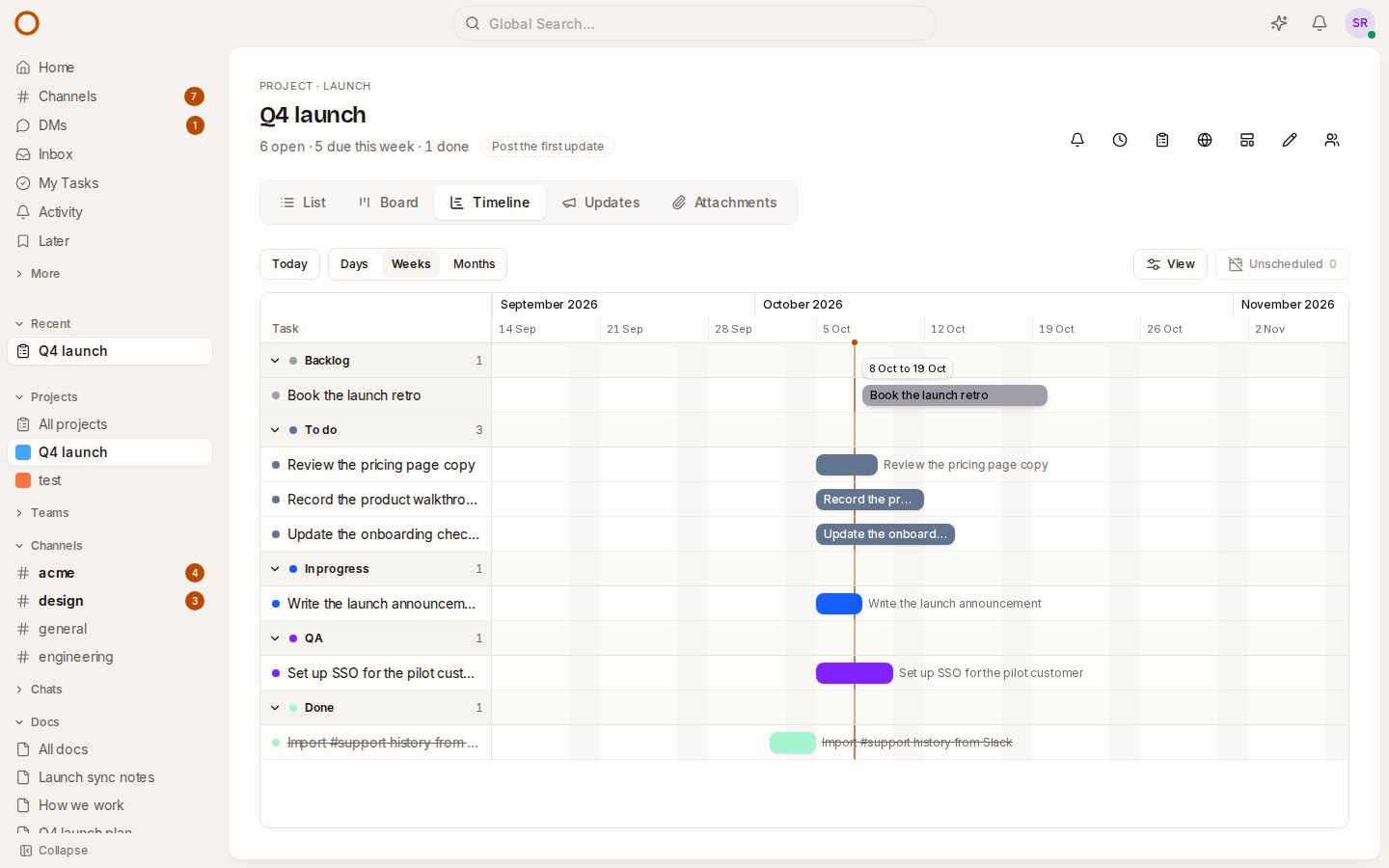The width and height of the screenshot is (1389, 868).
Task: Collapse the To do group
Action: (275, 430)
